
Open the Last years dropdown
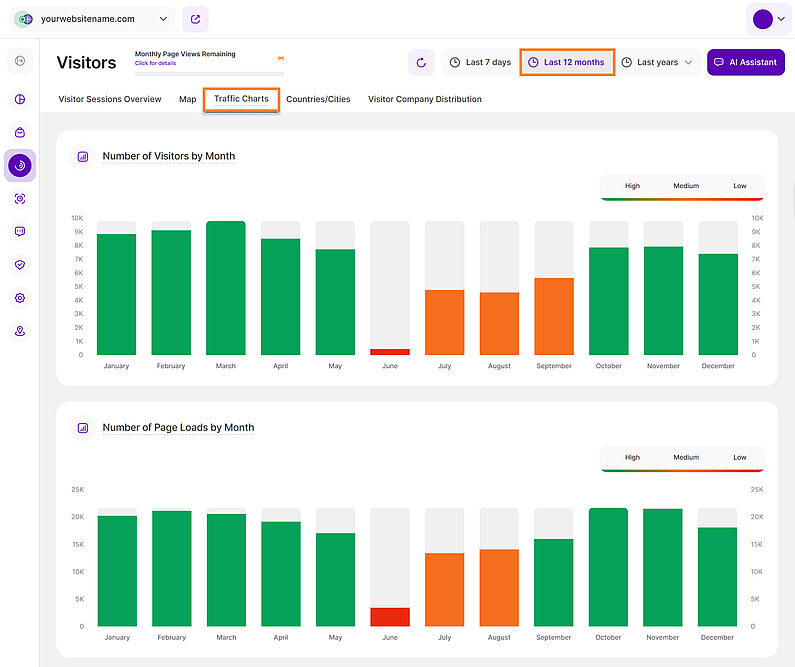coord(657,62)
